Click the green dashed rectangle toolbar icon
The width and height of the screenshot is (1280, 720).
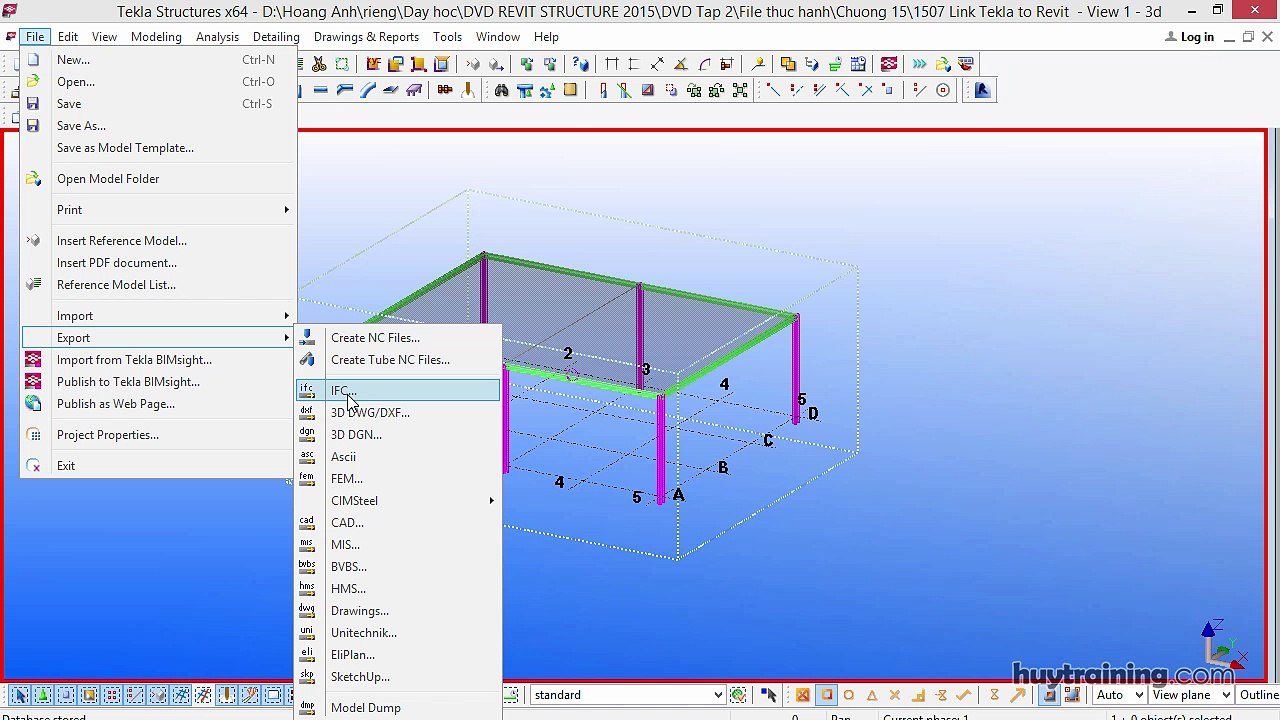342,64
